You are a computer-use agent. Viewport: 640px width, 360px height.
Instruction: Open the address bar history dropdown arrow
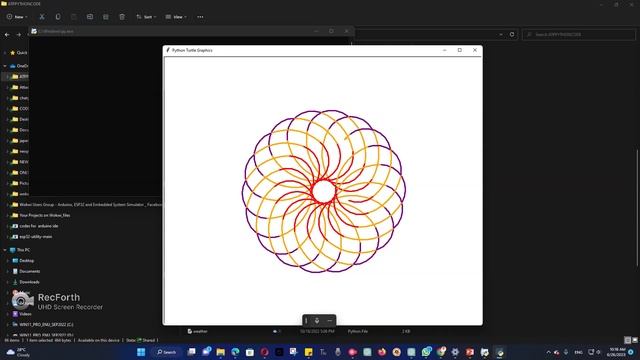point(501,34)
